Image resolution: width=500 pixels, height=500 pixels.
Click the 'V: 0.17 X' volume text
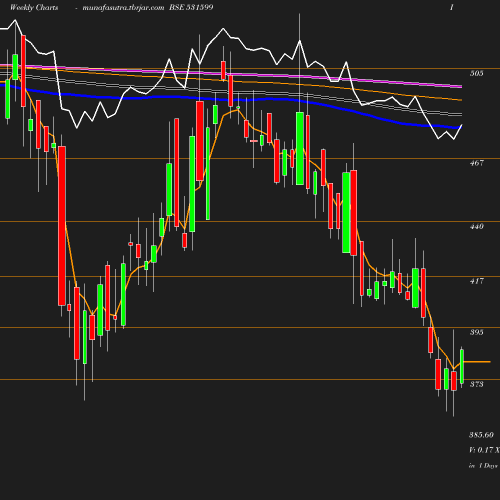[484, 450]
